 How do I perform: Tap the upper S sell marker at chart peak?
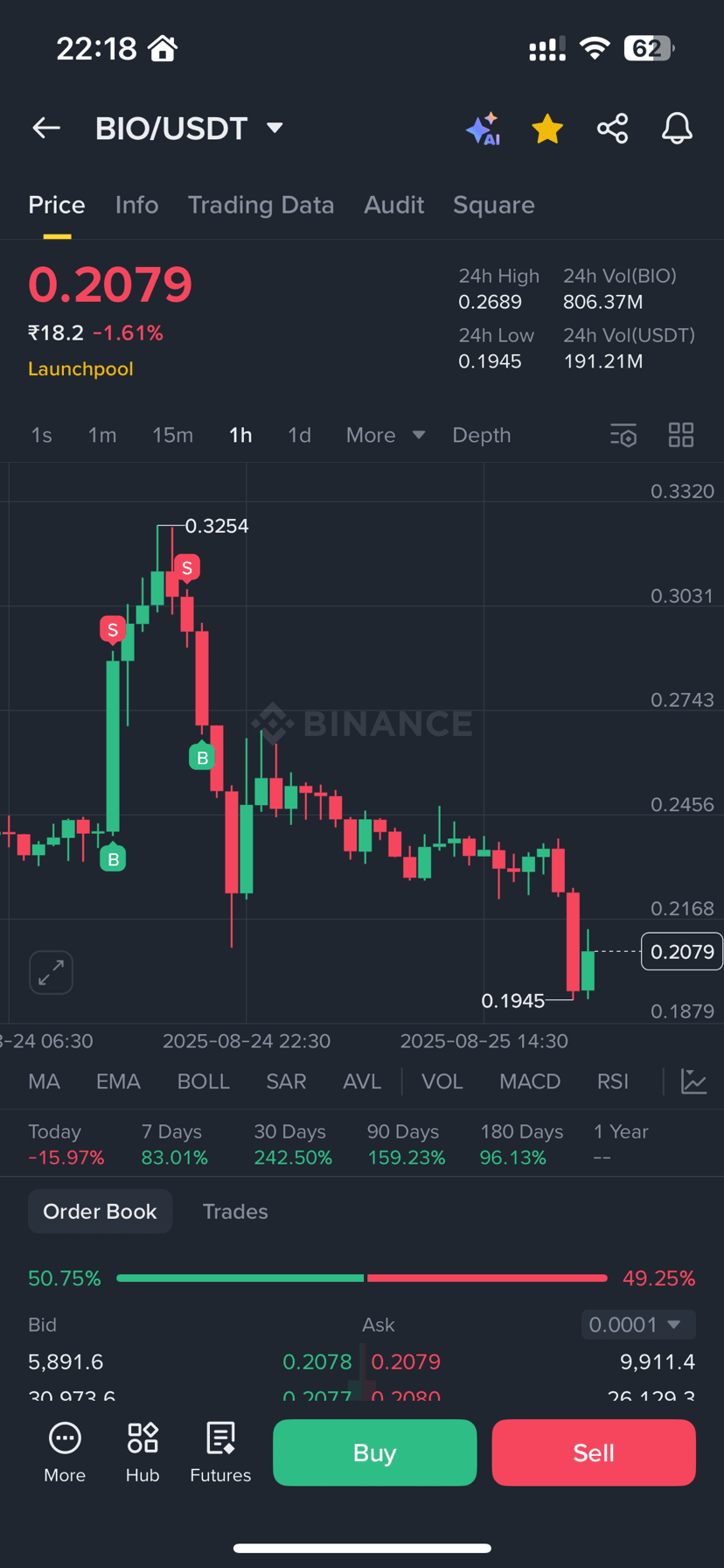[186, 569]
